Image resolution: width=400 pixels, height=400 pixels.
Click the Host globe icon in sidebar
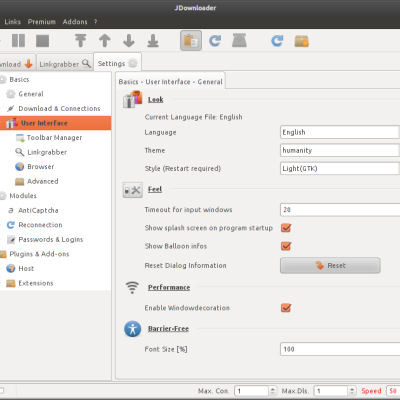[x=11, y=268]
